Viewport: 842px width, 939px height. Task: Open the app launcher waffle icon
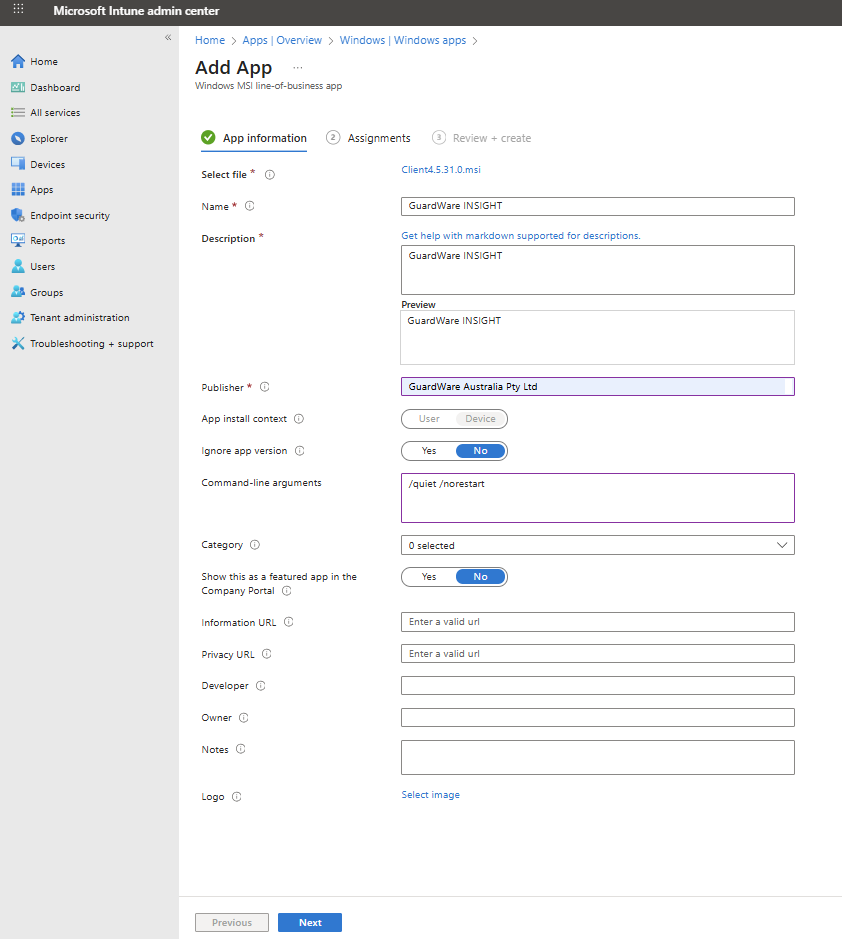pos(18,10)
